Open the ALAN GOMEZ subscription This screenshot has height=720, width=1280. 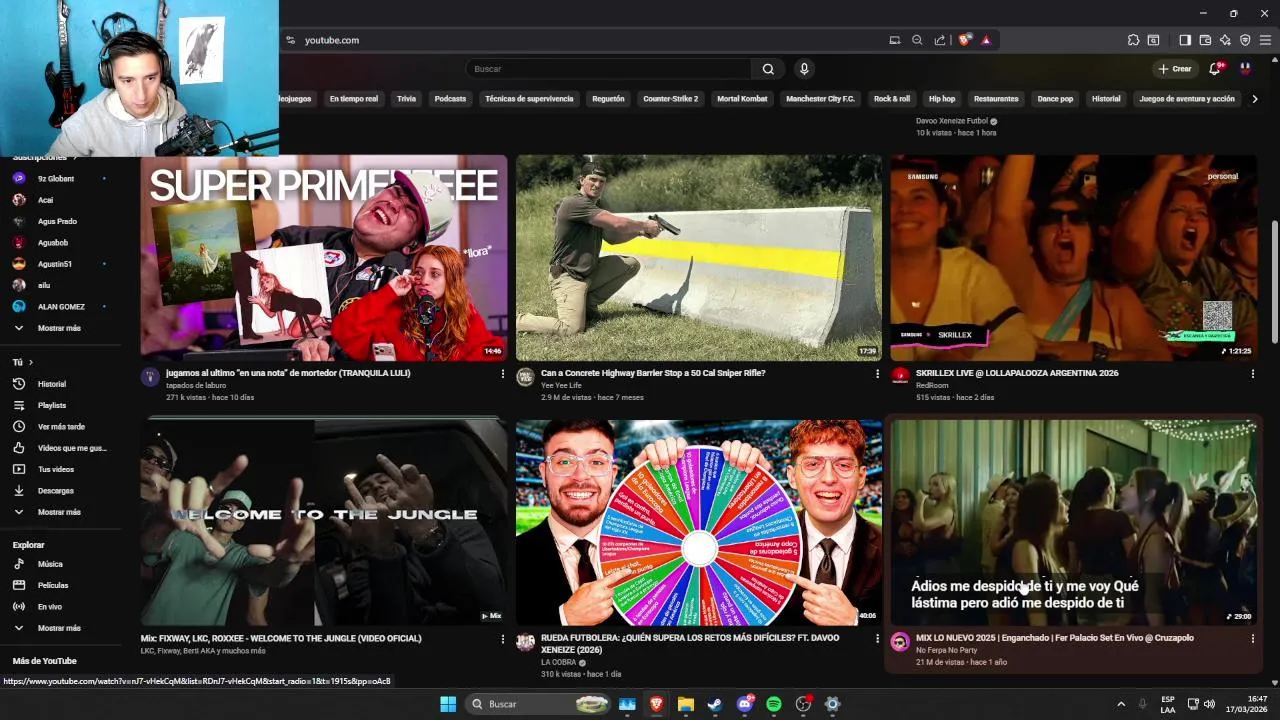click(60, 307)
